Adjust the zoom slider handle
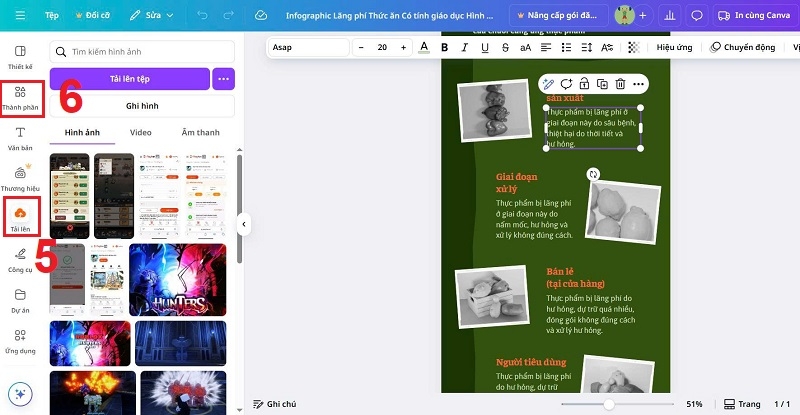 609,404
